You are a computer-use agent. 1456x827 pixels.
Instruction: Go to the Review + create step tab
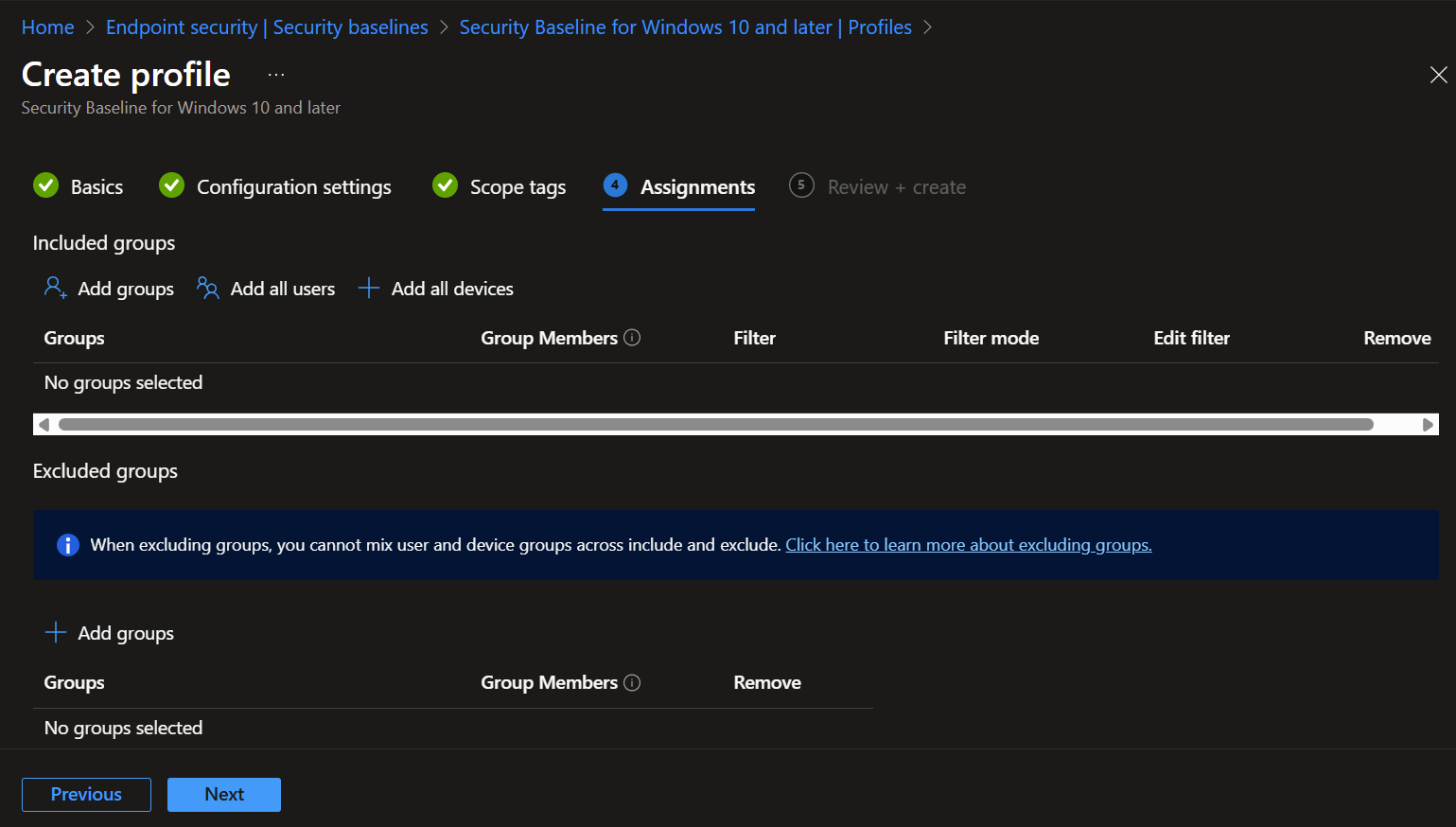click(878, 186)
